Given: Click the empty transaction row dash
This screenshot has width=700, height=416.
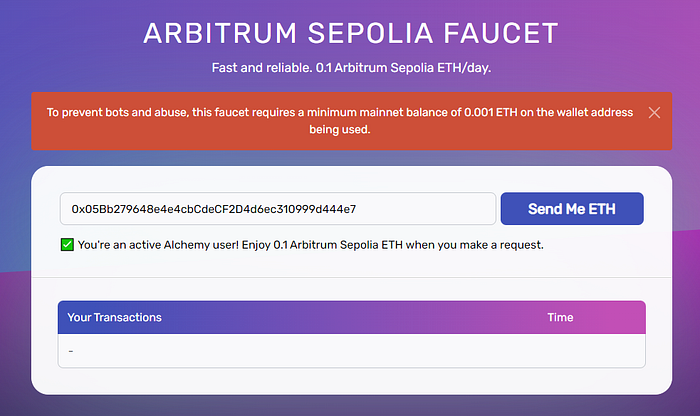Looking at the screenshot, I should click(71, 351).
